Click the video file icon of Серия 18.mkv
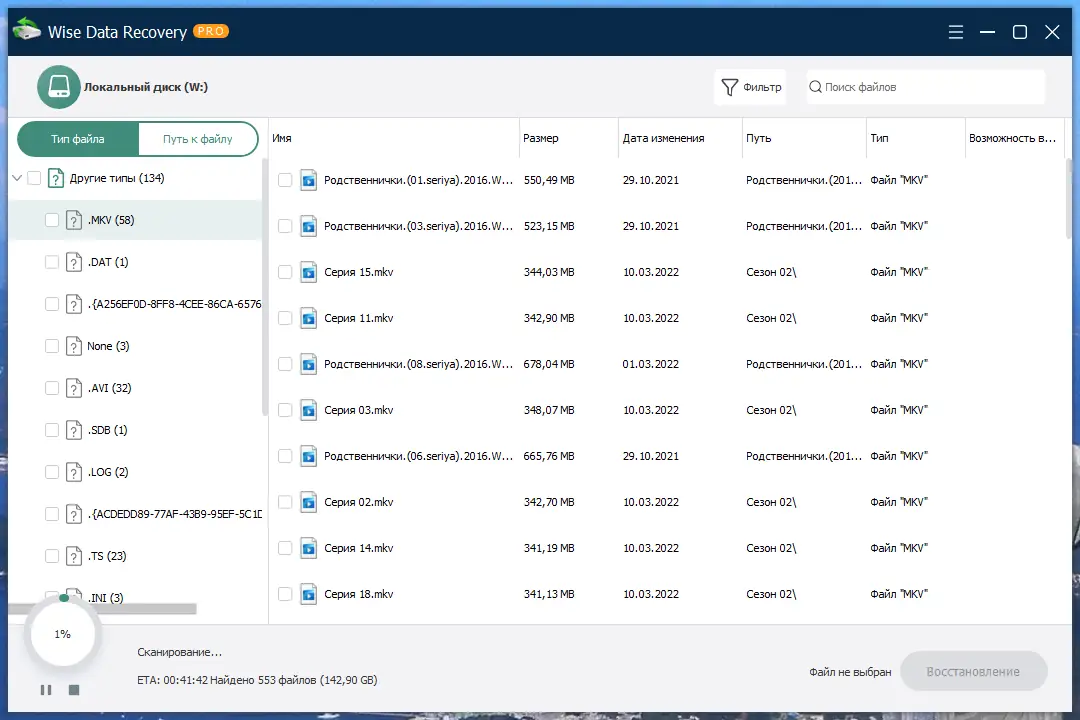Viewport: 1080px width, 720px height. 309,594
